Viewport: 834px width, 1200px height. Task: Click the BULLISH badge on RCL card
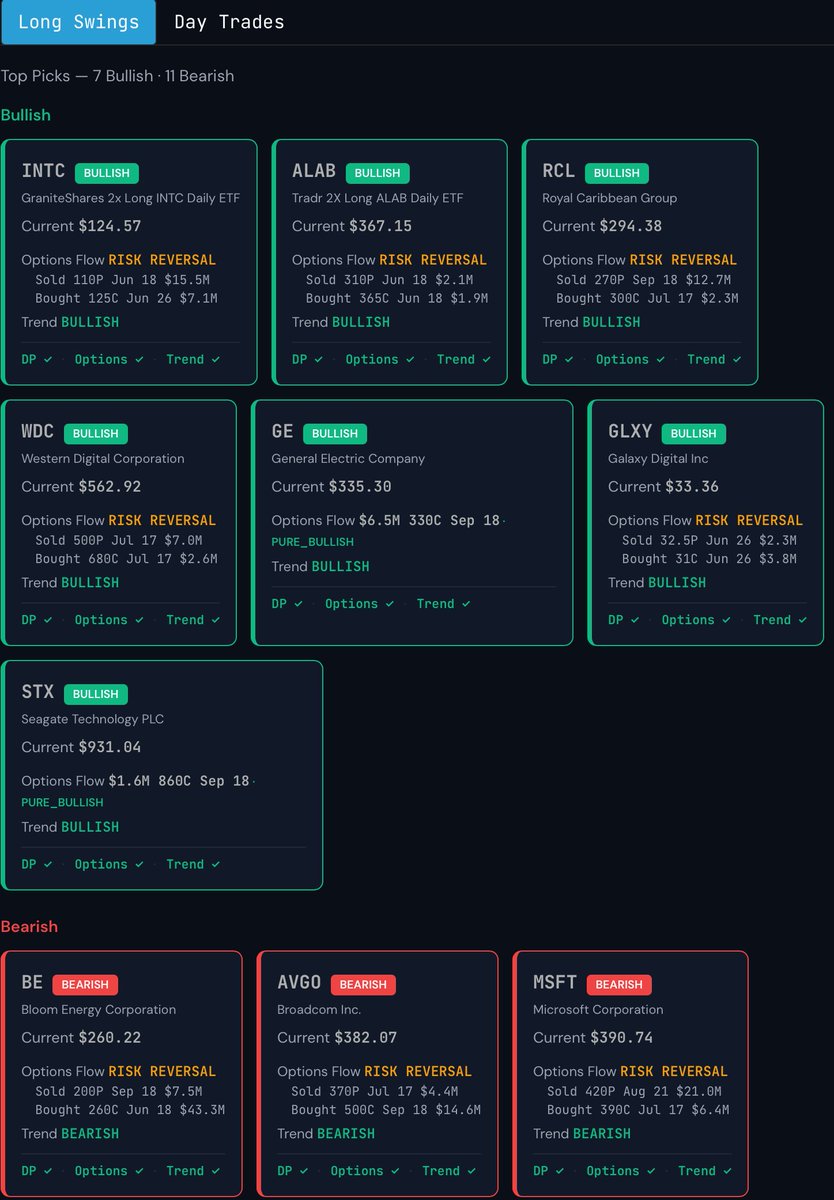617,173
